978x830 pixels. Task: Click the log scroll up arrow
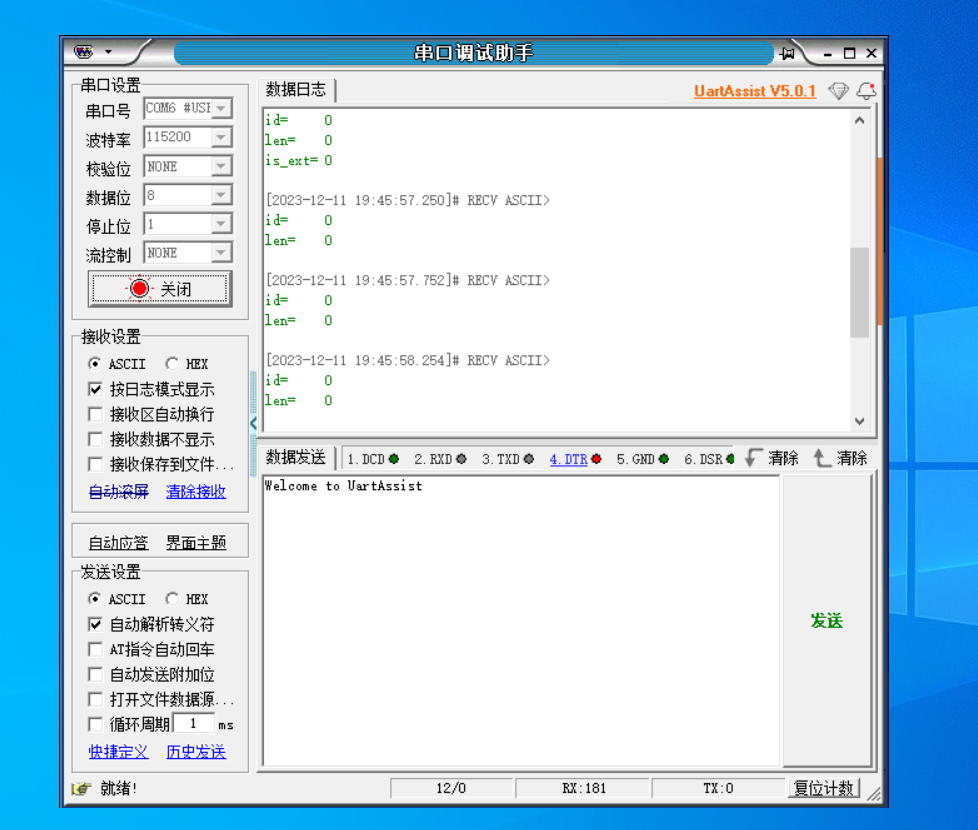pyautogui.click(x=859, y=120)
